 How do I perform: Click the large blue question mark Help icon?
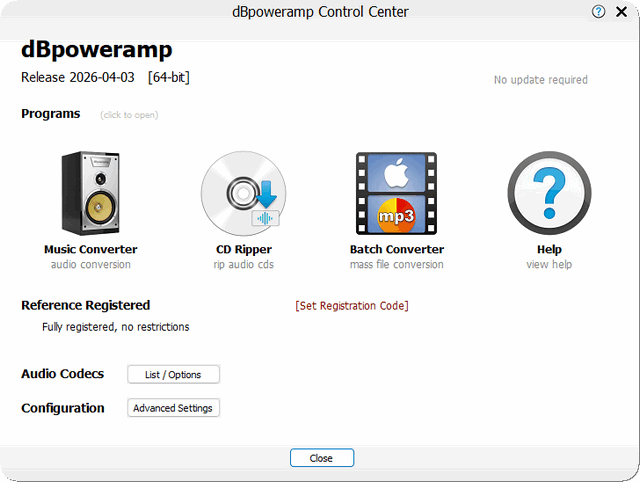pyautogui.click(x=549, y=192)
